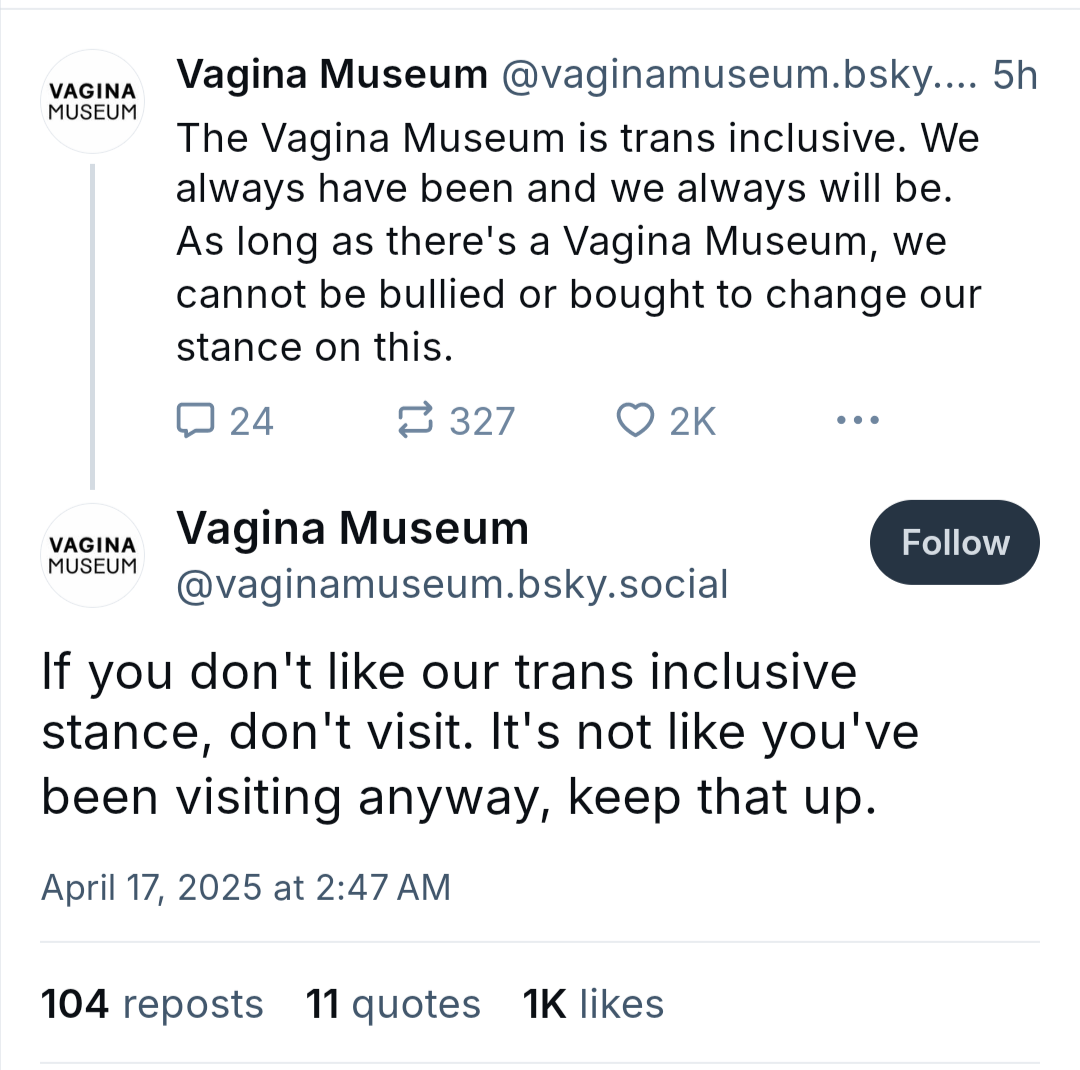
Task: Open the three-dot more options menu
Action: pyautogui.click(x=858, y=420)
